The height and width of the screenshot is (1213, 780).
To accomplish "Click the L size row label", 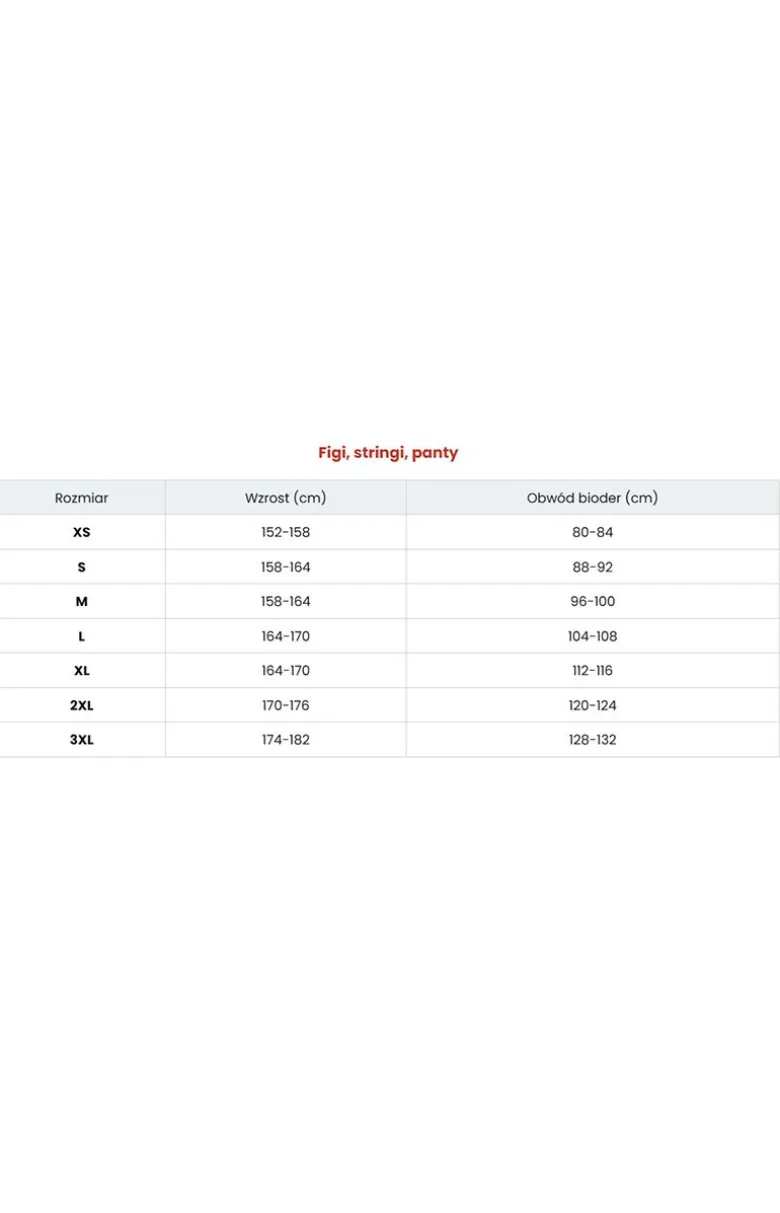I will tap(82, 636).
